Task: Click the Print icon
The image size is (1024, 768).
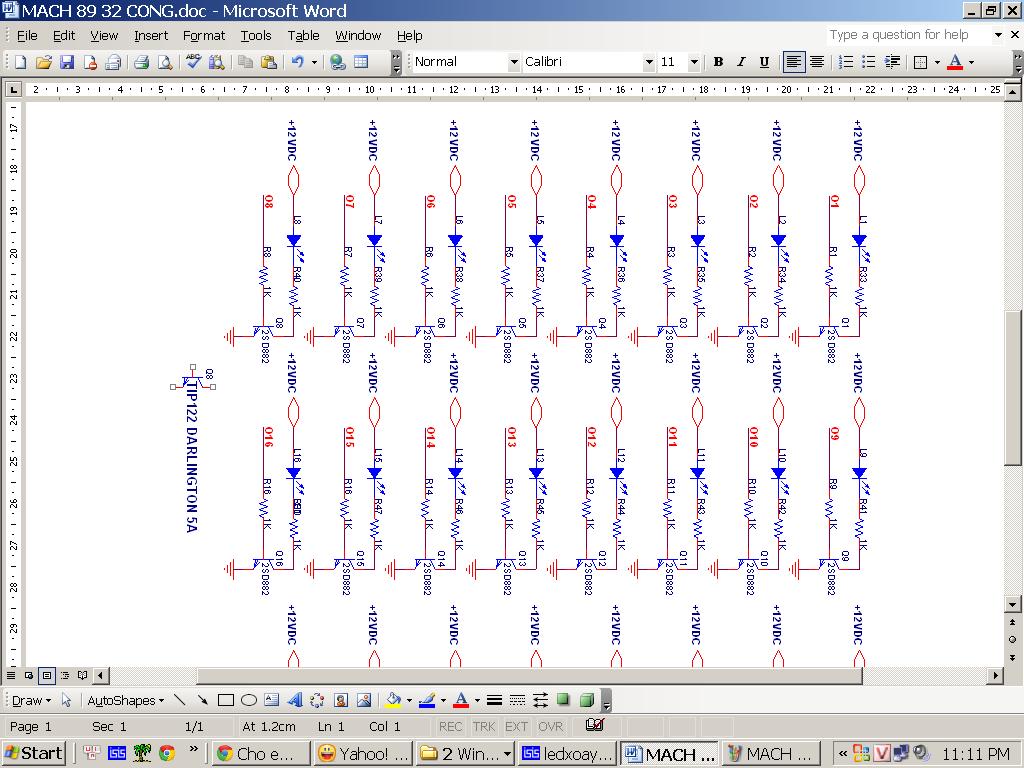Action: pos(141,62)
